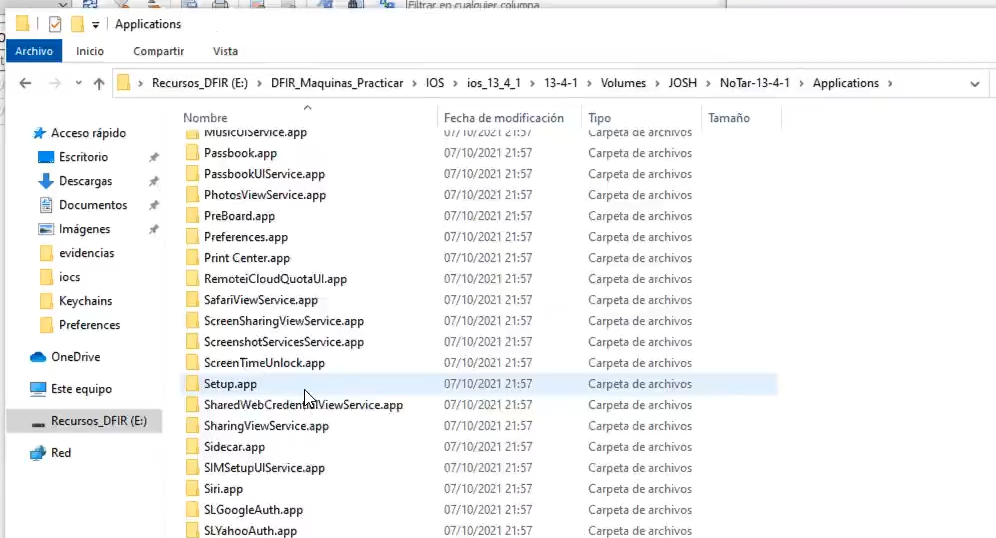Select PreBoard.app folder

pos(239,216)
